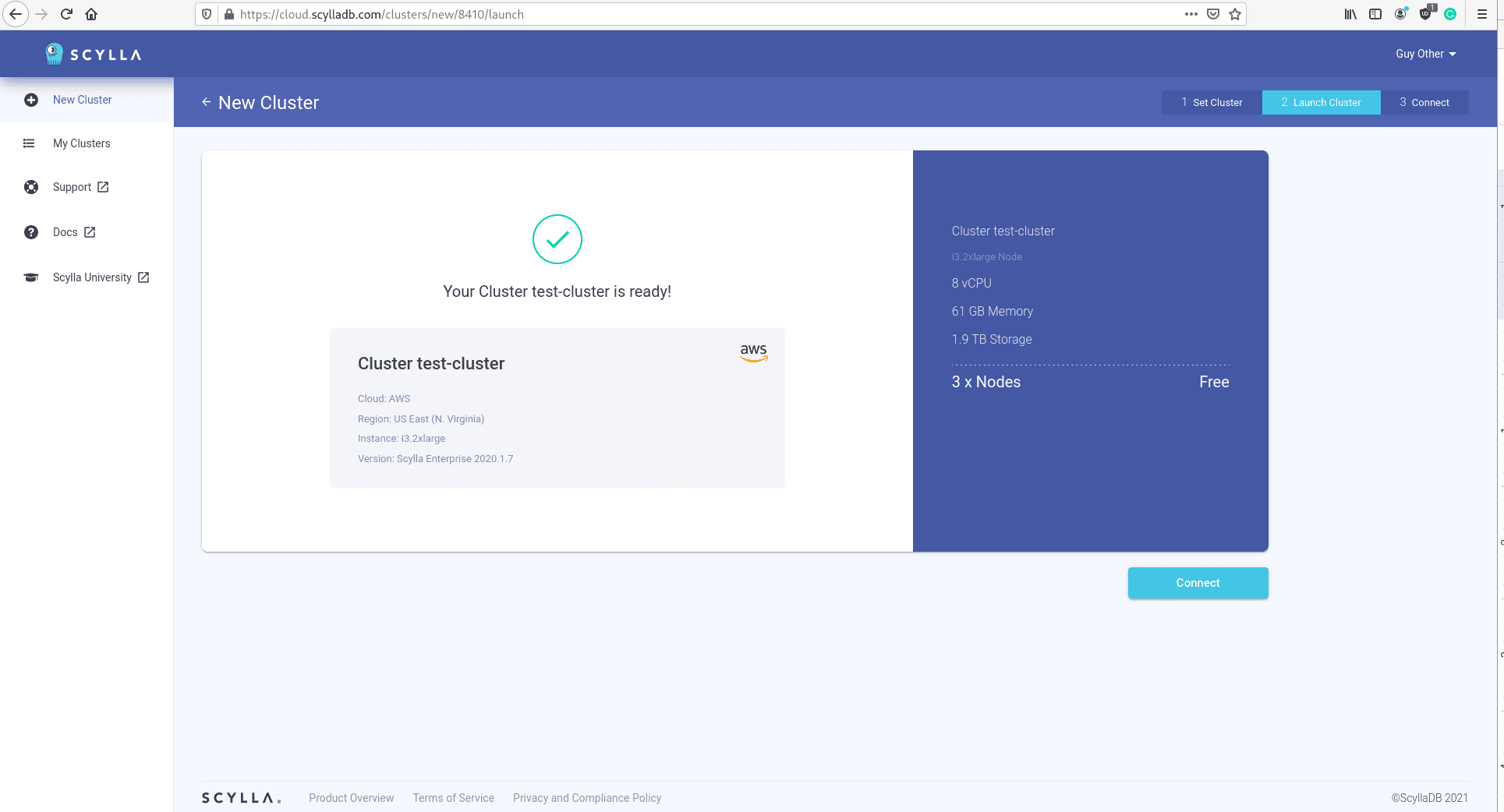Click the 'Region: US East (N. Virginia)' text
Image resolution: width=1504 pixels, height=812 pixels.
pos(421,418)
